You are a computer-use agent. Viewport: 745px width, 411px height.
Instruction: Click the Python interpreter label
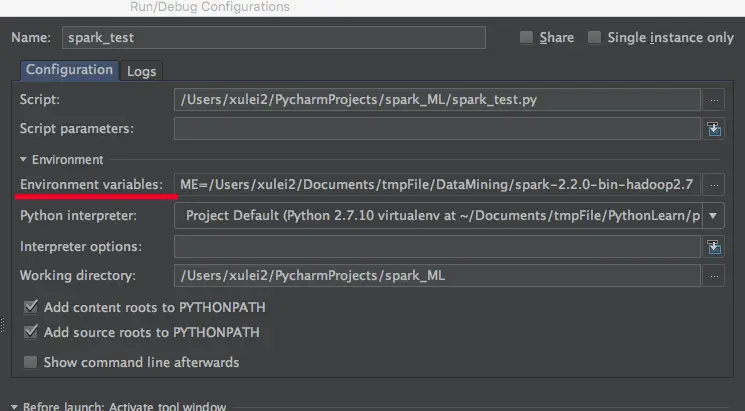pos(78,216)
